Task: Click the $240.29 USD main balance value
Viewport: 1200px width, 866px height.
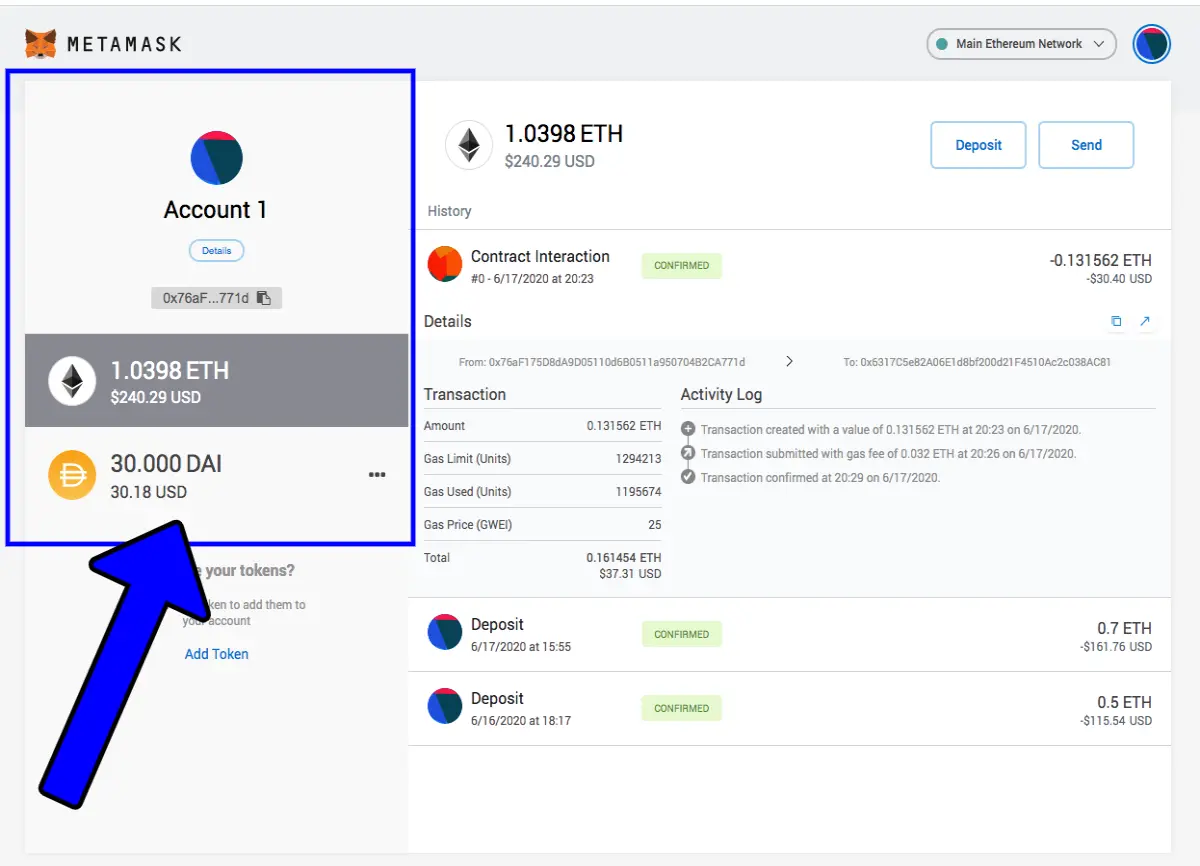Action: [x=549, y=160]
